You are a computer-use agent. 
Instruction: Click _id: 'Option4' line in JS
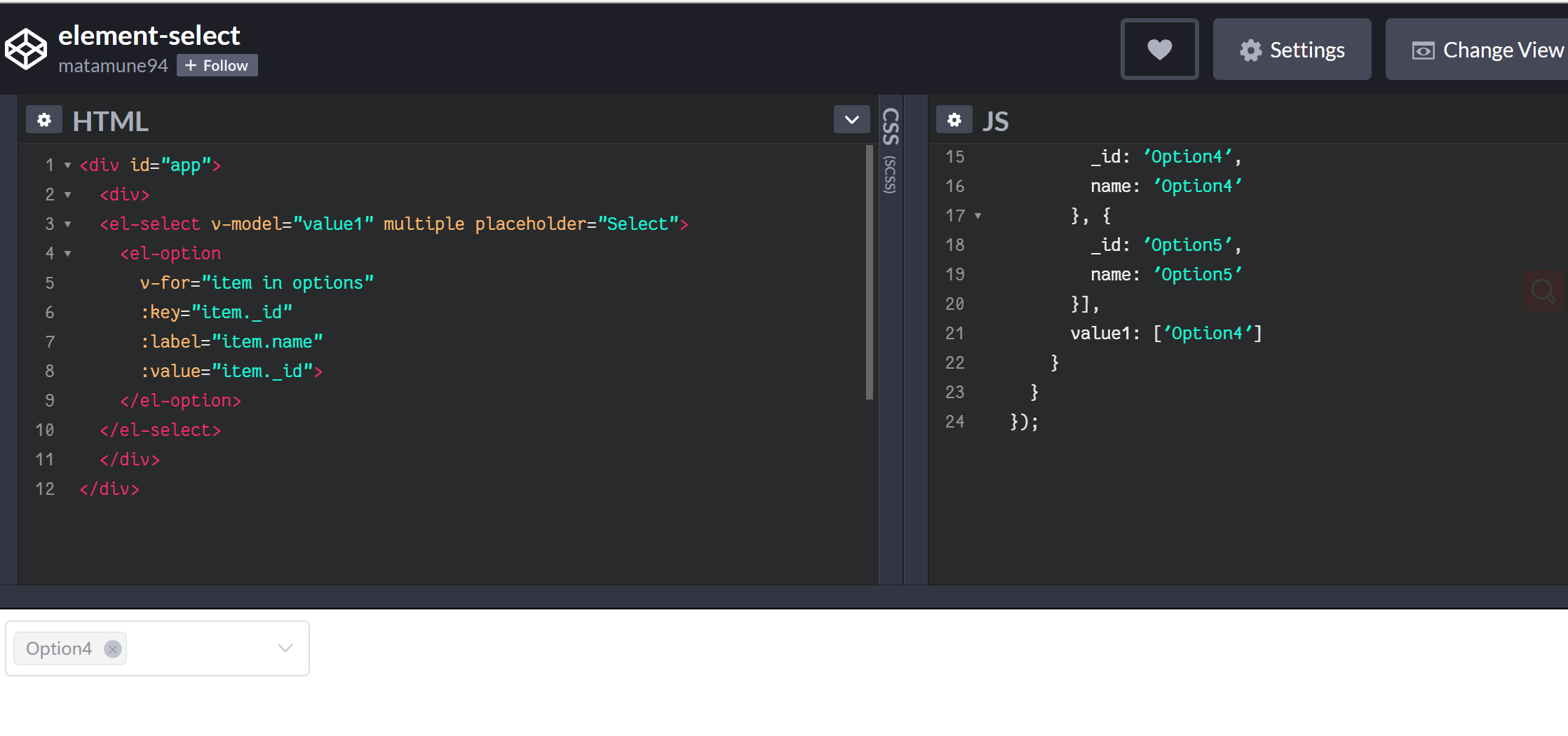point(1166,157)
